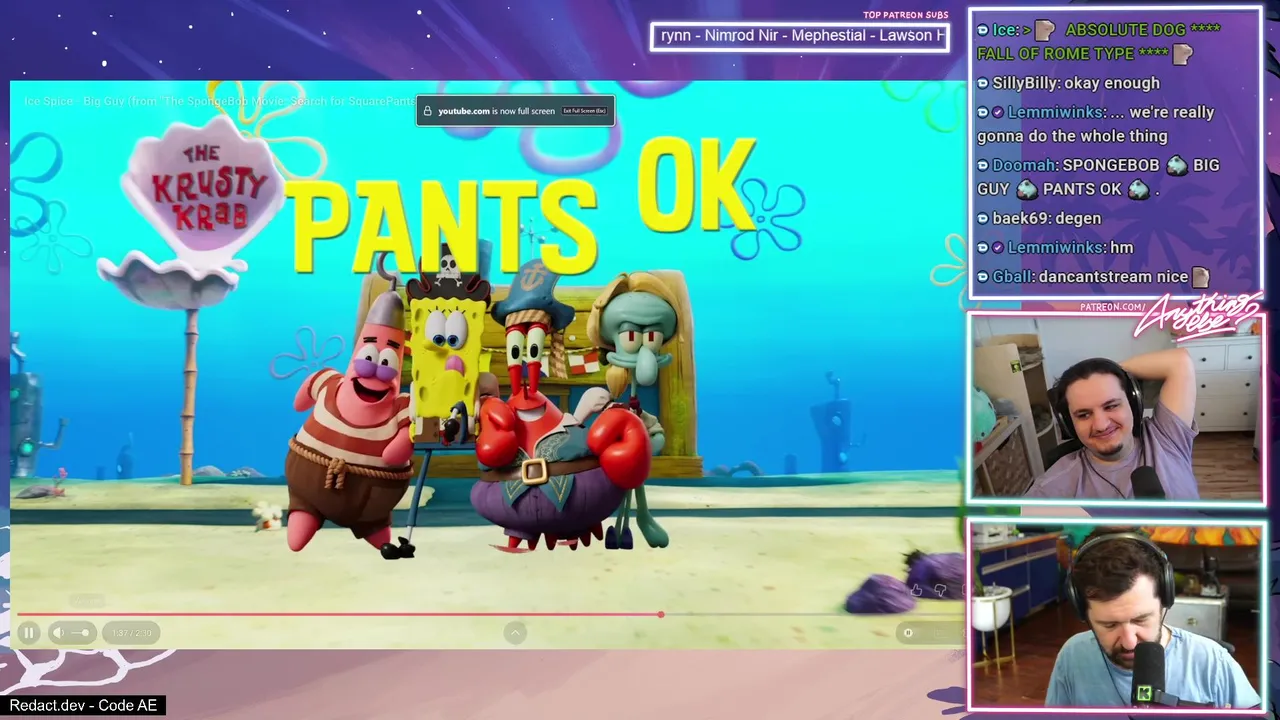The image size is (1280, 720).
Task: Click the elapsed time display in the player
Action: coord(131,633)
